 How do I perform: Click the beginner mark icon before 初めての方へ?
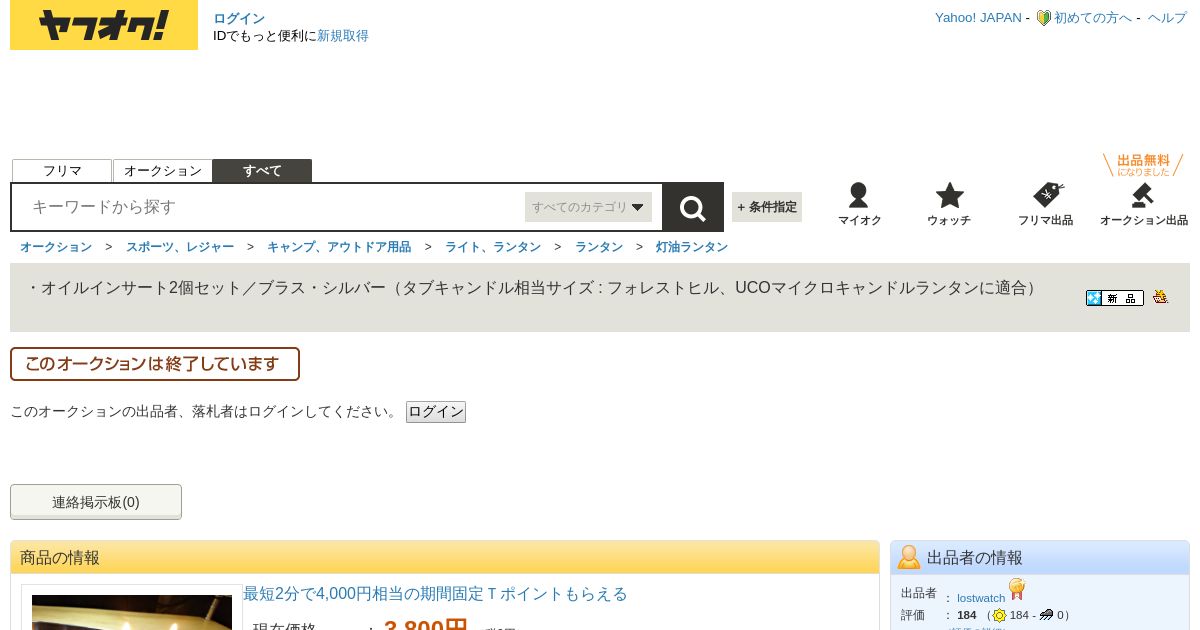point(1043,18)
